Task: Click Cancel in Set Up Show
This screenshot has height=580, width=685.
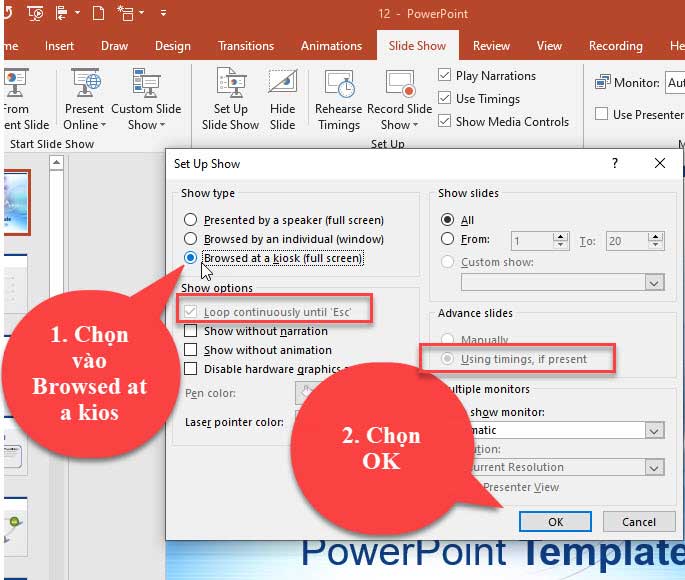Action: coord(639,521)
